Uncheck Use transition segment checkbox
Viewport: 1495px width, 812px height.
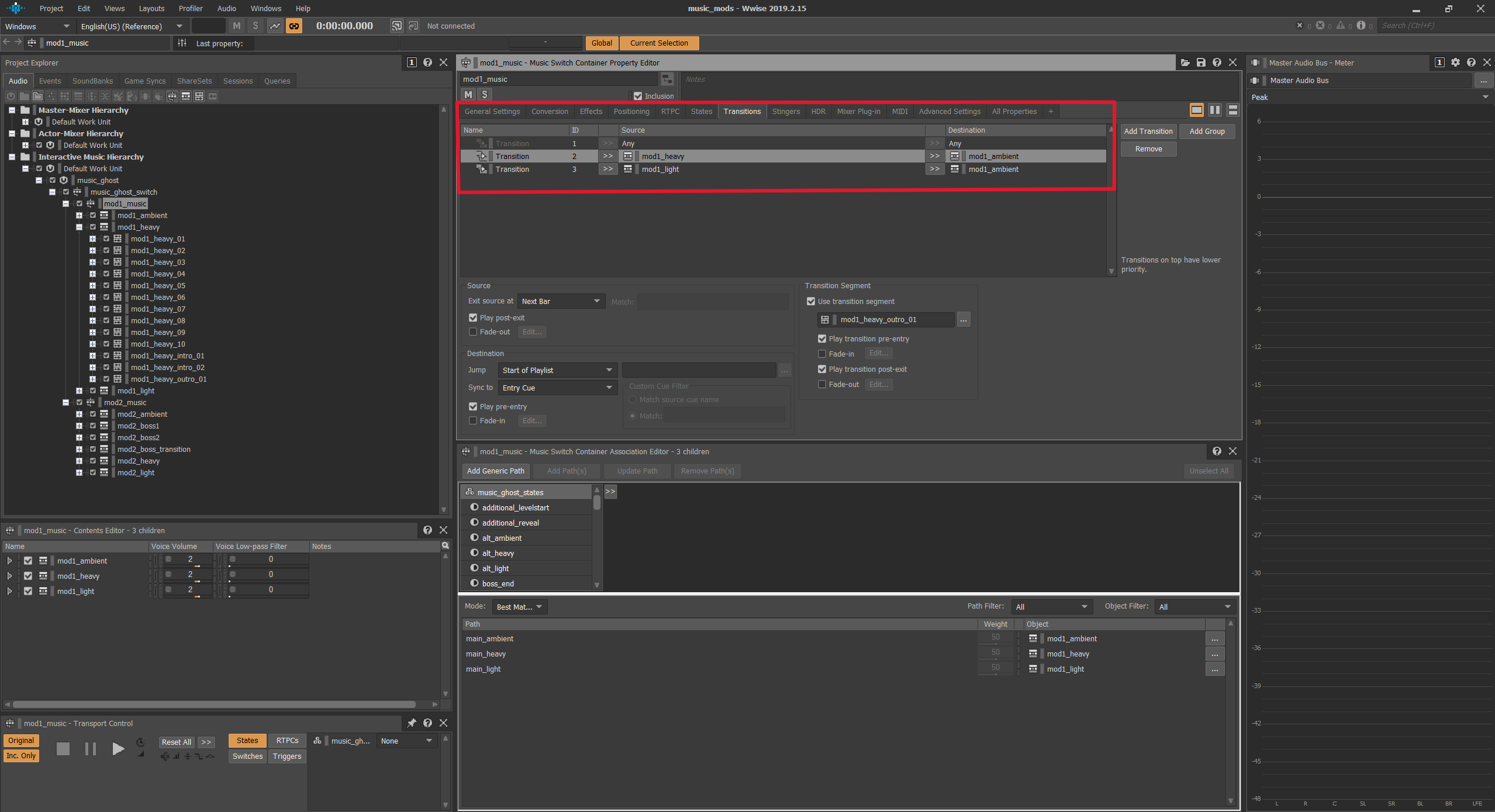811,302
